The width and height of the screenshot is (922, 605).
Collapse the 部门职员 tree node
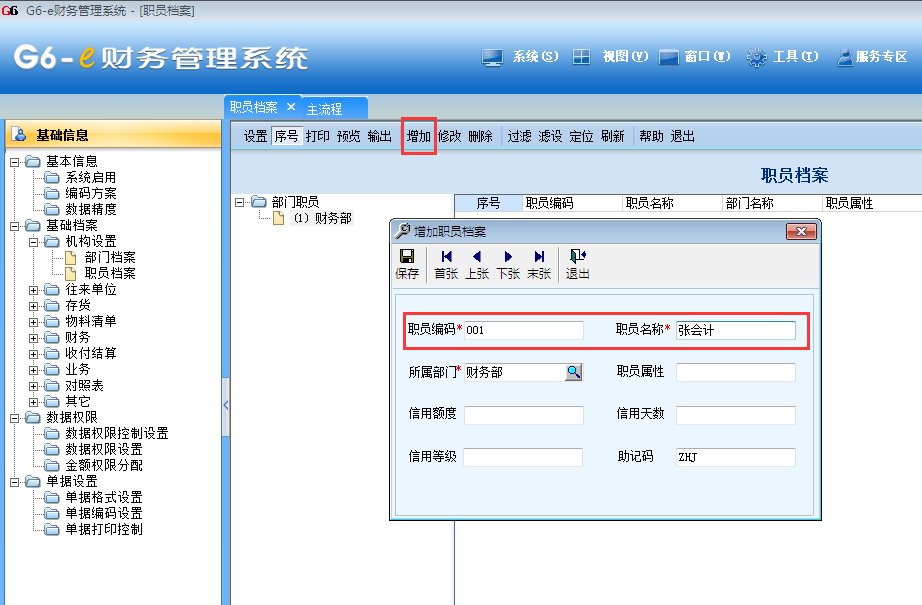click(x=240, y=202)
